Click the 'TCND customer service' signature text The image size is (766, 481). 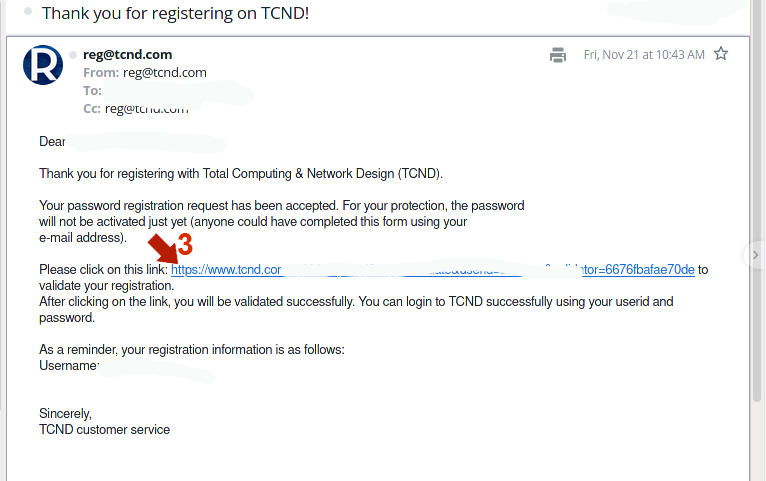point(104,429)
